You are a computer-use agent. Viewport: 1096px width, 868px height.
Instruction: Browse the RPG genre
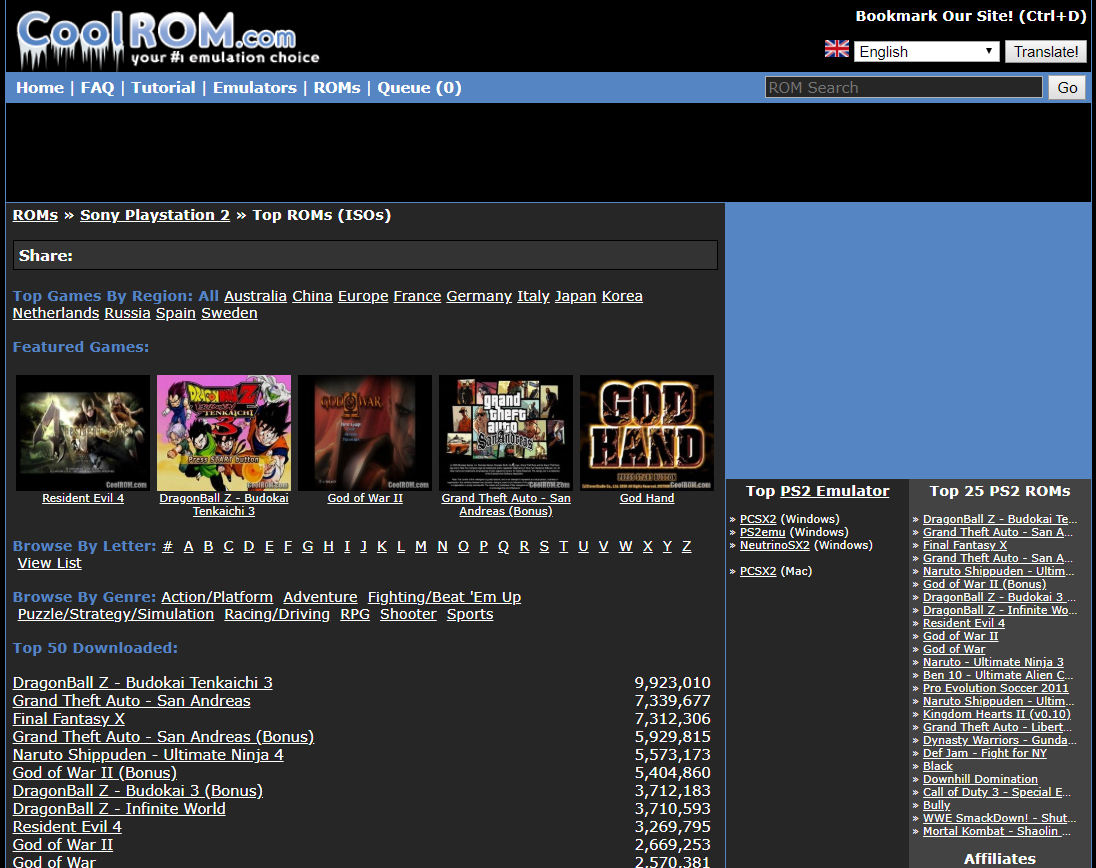pos(355,614)
